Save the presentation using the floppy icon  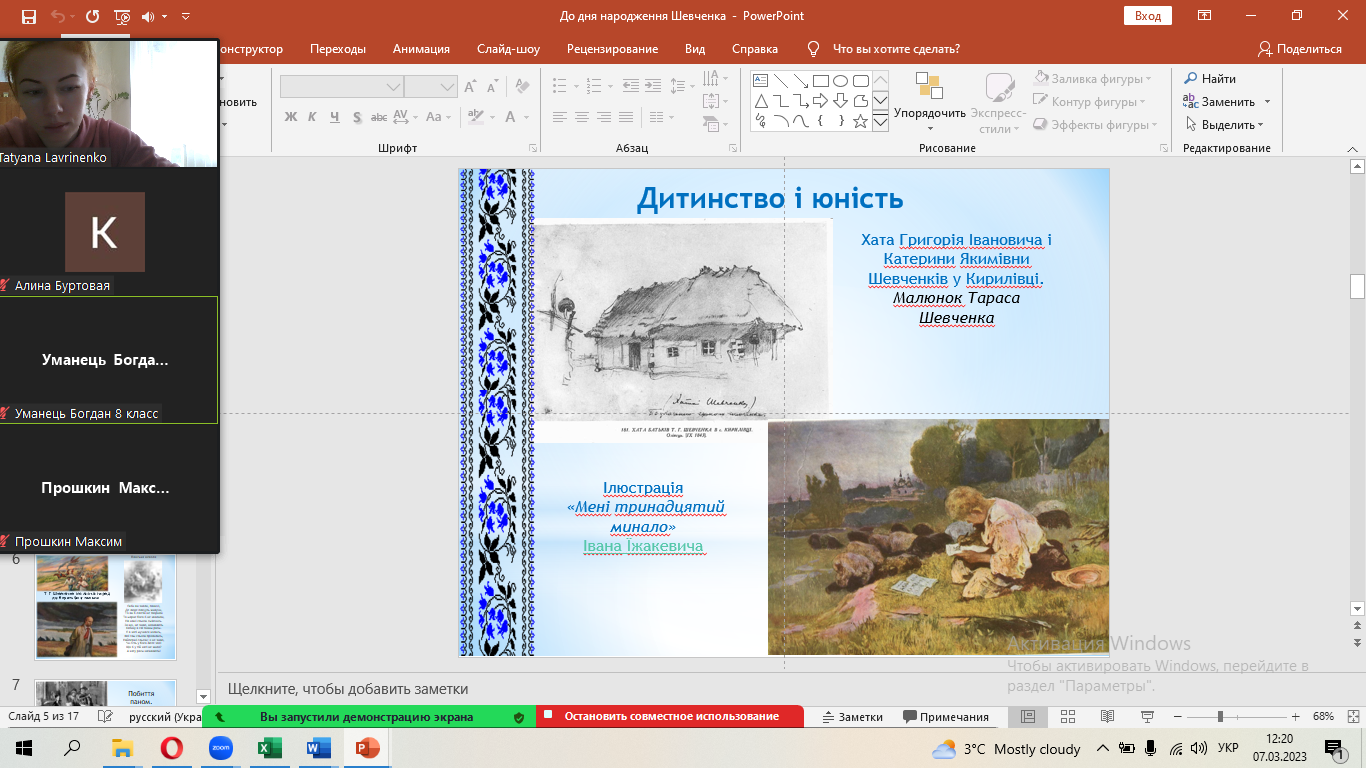tap(28, 16)
